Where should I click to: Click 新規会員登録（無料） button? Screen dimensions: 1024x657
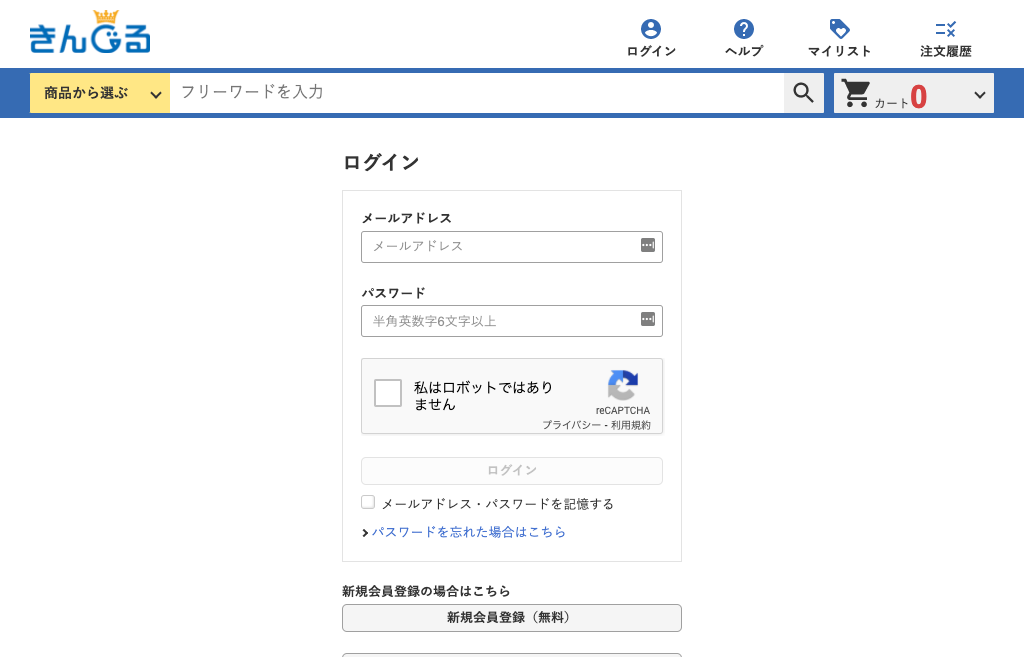[x=512, y=618]
